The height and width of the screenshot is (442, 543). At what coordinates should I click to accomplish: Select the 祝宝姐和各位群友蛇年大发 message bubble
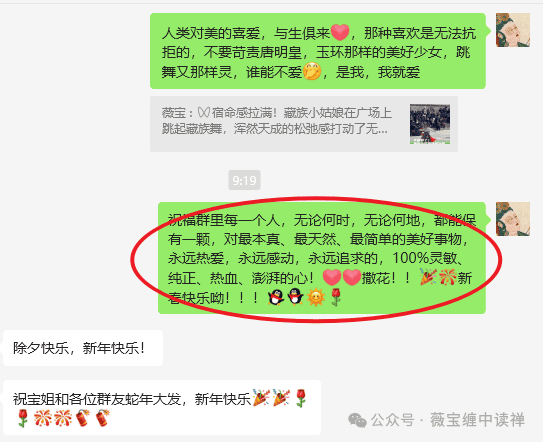[x=162, y=407]
